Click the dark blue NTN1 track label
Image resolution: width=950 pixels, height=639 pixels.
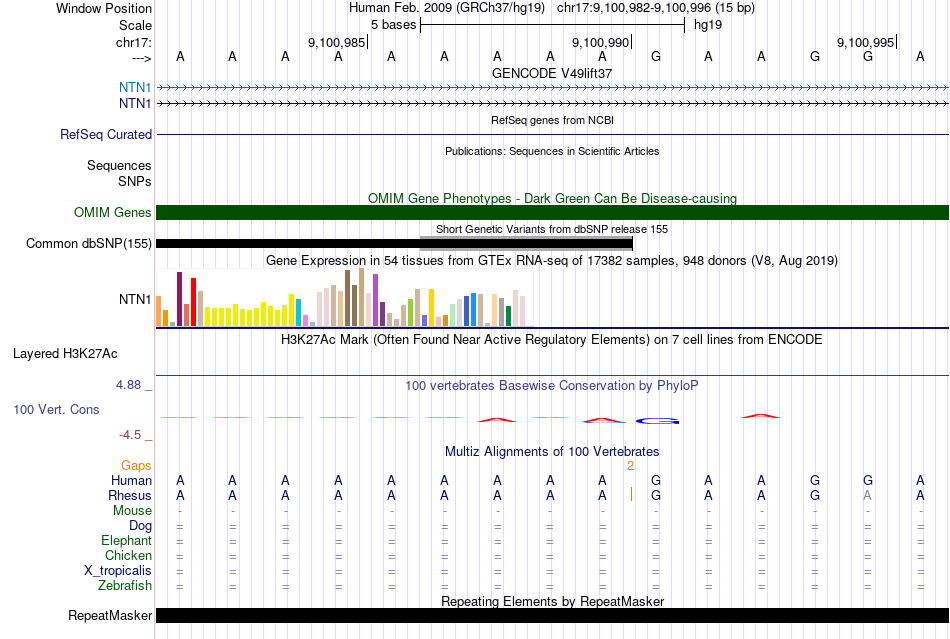(135, 104)
